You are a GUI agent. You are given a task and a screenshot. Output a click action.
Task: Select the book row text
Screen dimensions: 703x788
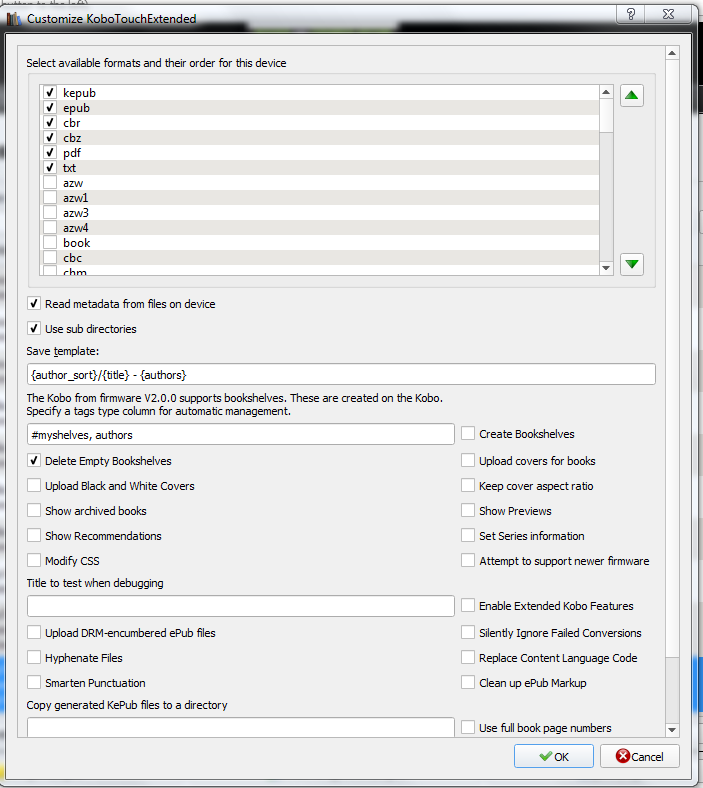point(76,243)
